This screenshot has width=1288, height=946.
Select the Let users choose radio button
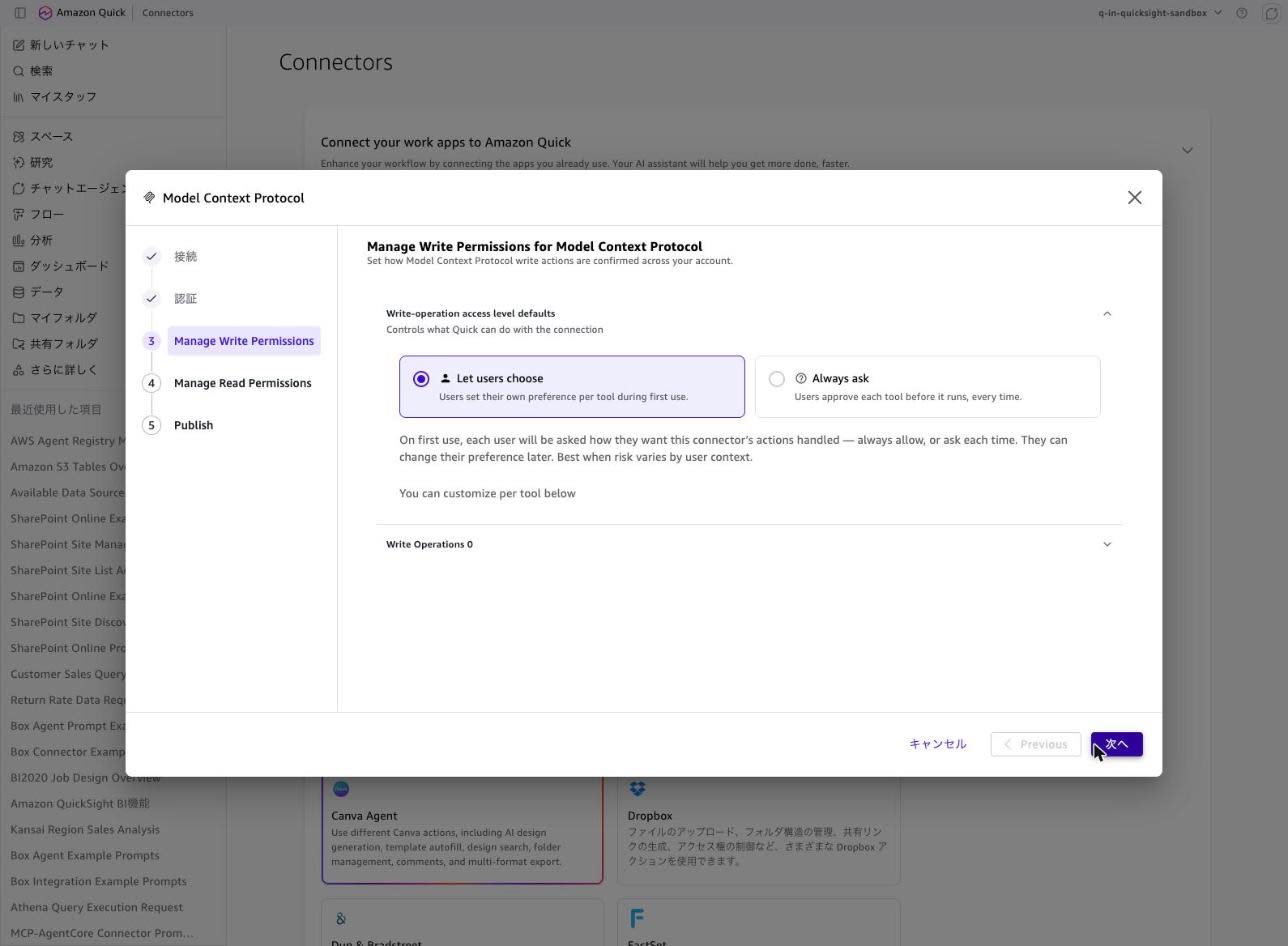coord(421,379)
